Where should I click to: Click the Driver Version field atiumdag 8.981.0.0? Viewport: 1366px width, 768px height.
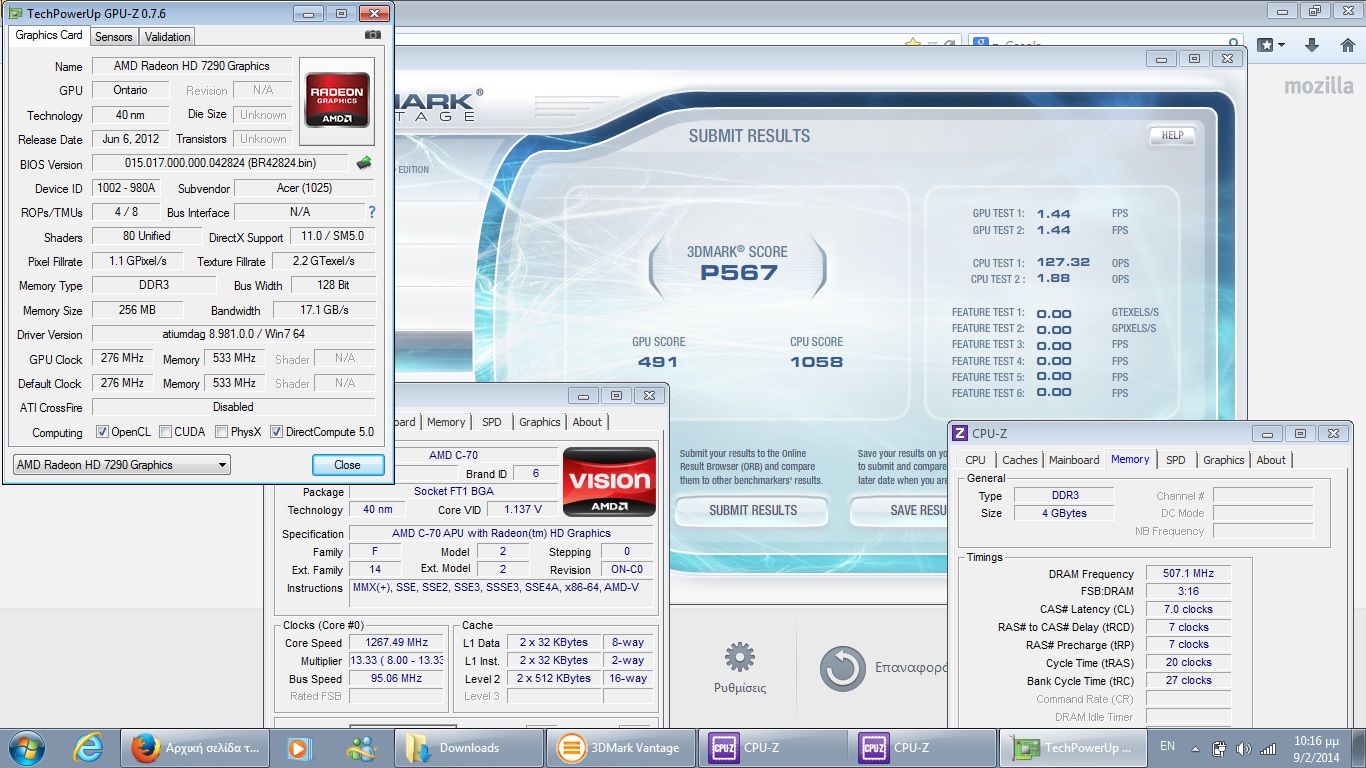point(234,334)
